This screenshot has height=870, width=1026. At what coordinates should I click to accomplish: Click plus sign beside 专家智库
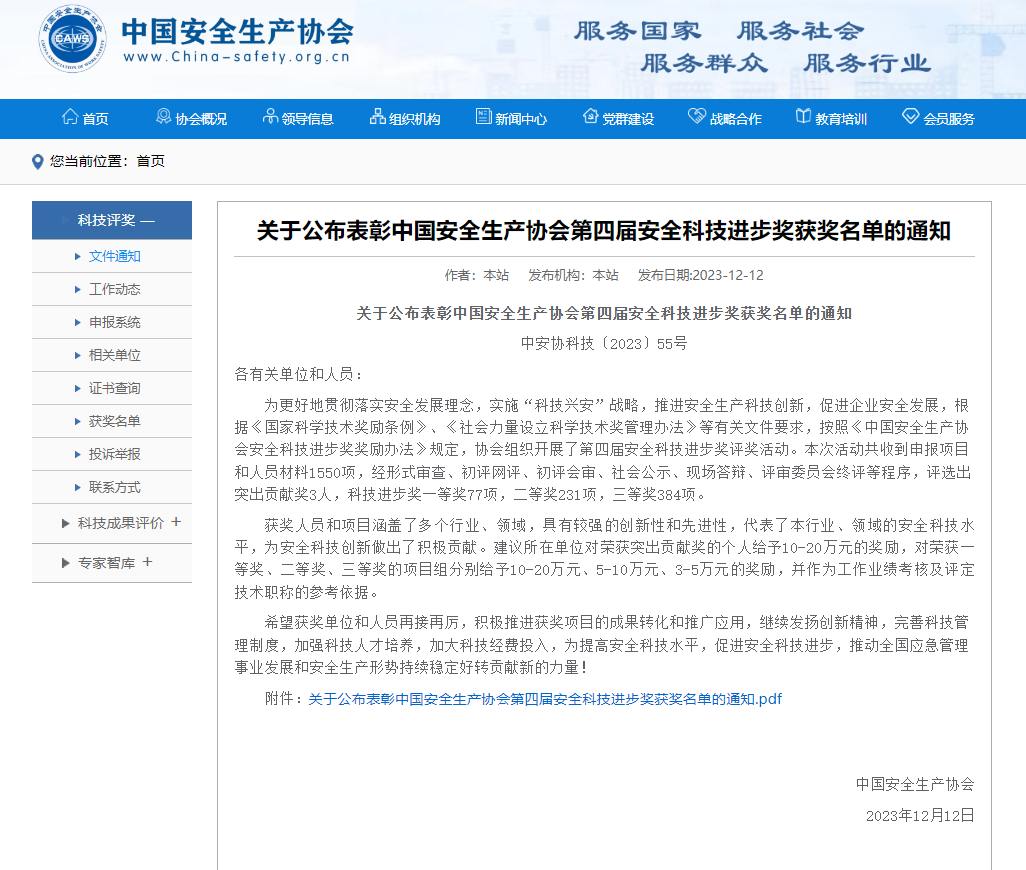(x=147, y=562)
